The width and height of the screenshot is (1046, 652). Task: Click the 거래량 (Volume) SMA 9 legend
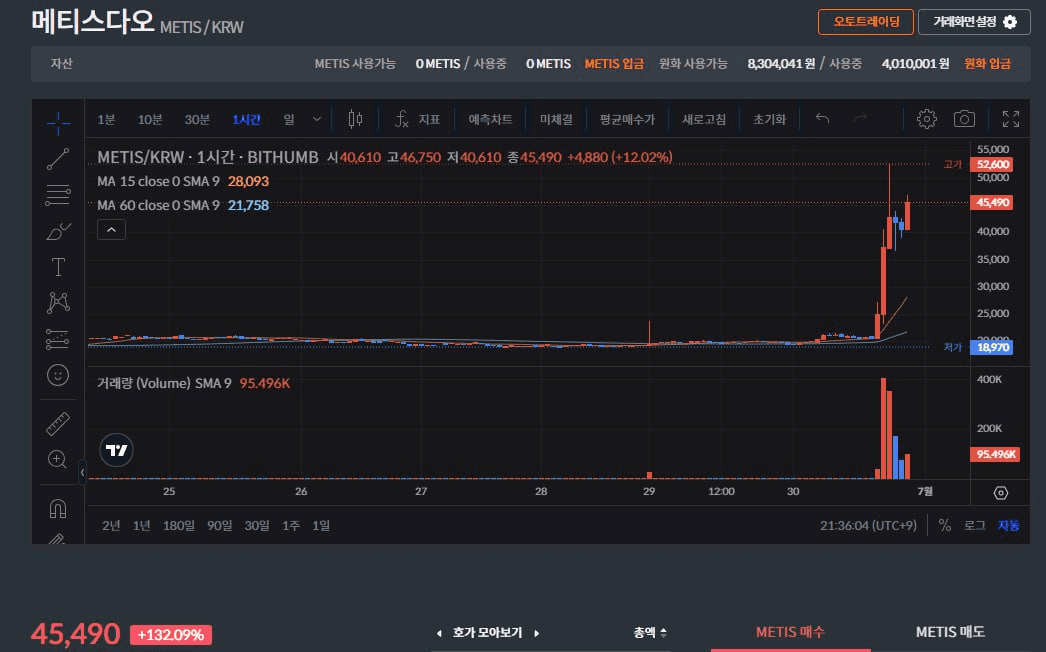(x=193, y=383)
